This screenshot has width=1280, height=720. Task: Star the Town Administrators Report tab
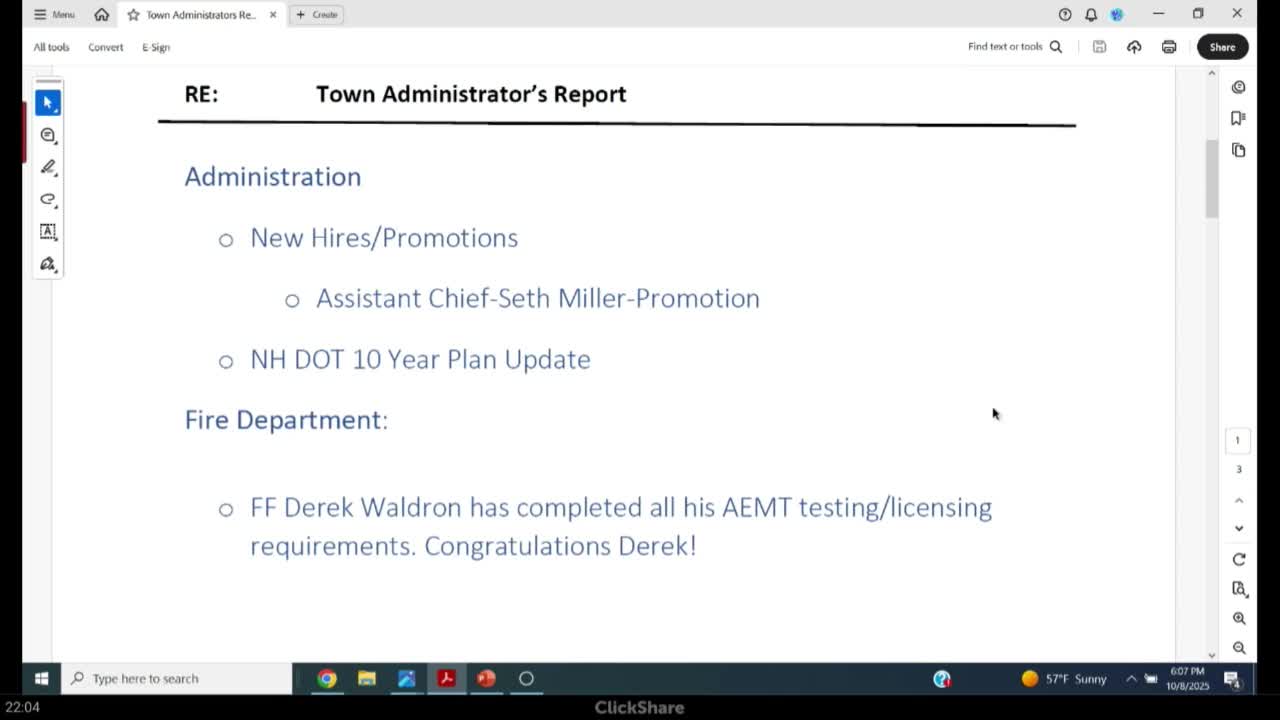pyautogui.click(x=133, y=15)
